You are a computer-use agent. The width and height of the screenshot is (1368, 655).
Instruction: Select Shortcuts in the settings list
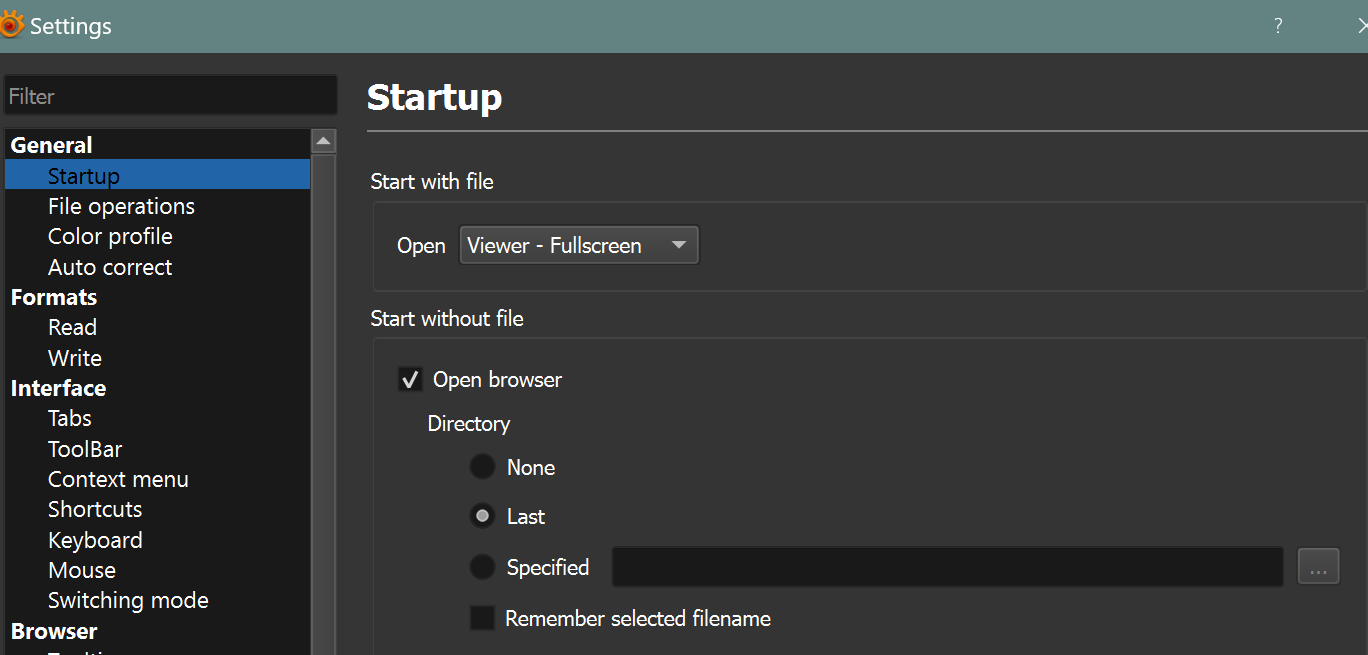pos(95,509)
